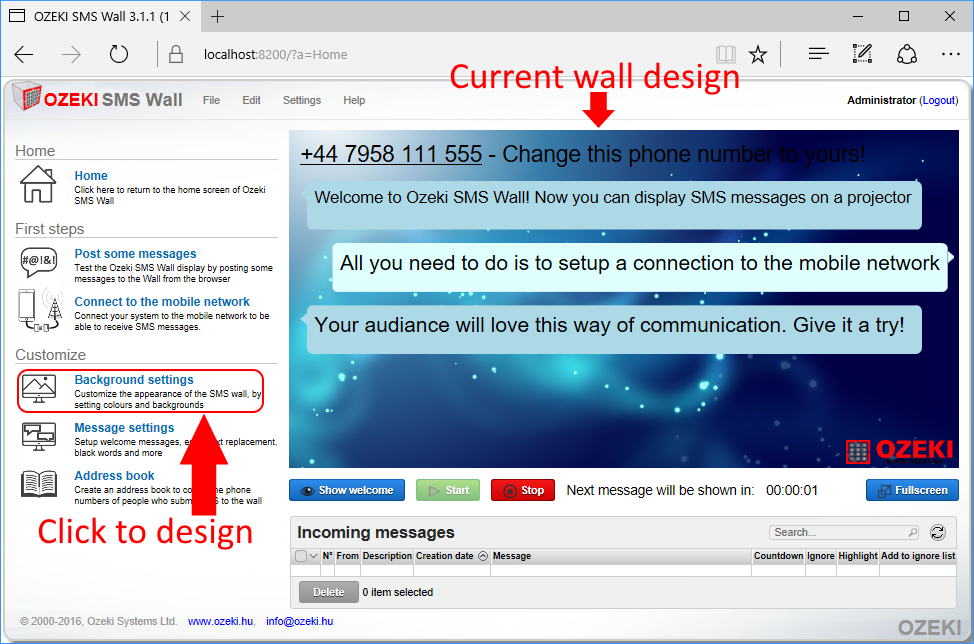The height and width of the screenshot is (644, 974).
Task: Open the Settings menu
Action: pyautogui.click(x=302, y=100)
